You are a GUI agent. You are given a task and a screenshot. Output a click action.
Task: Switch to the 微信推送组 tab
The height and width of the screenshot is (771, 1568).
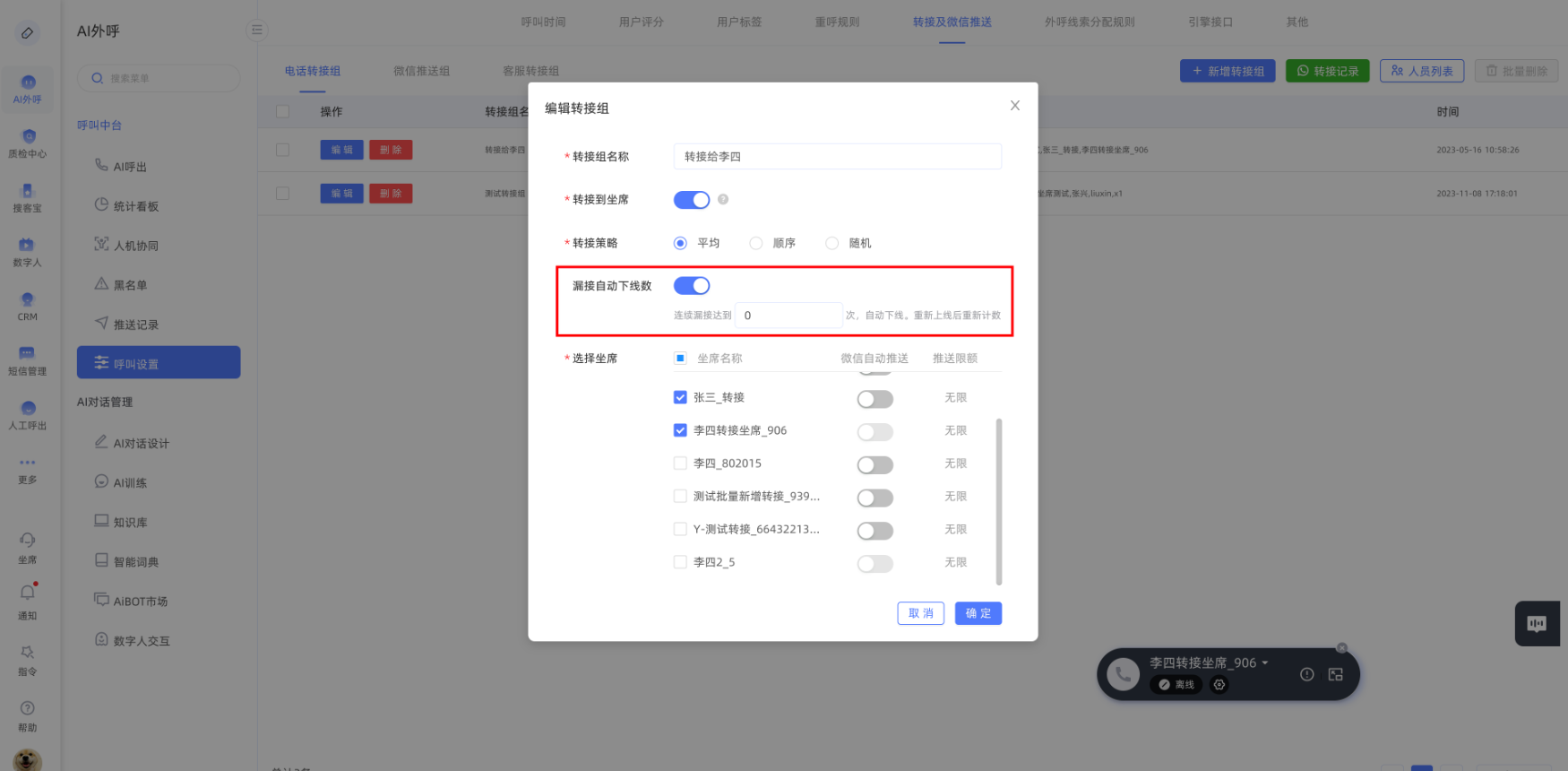421,71
